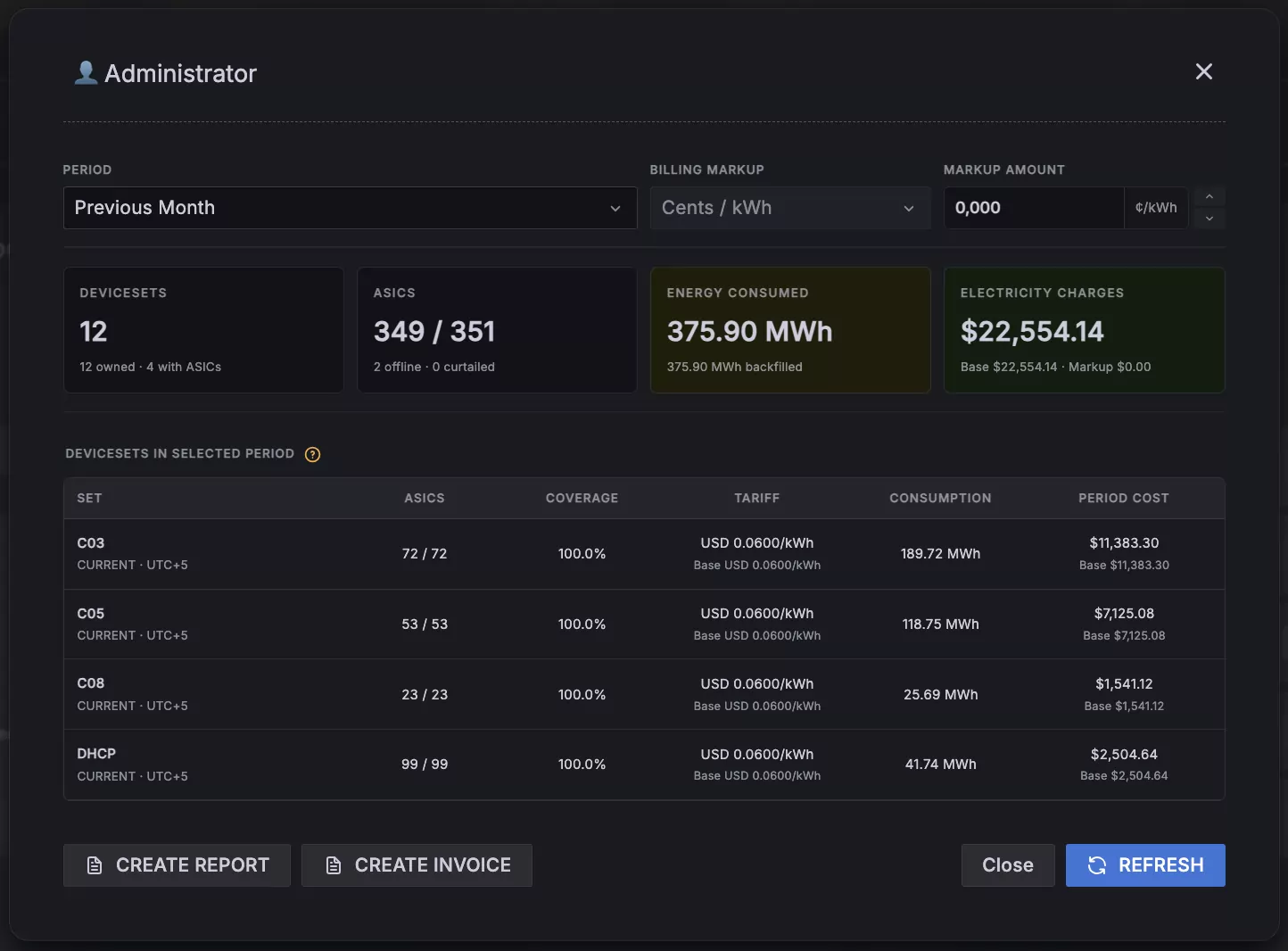1288x951 pixels.
Task: Click the Devicesets summary card showing 12
Action: [x=203, y=330]
